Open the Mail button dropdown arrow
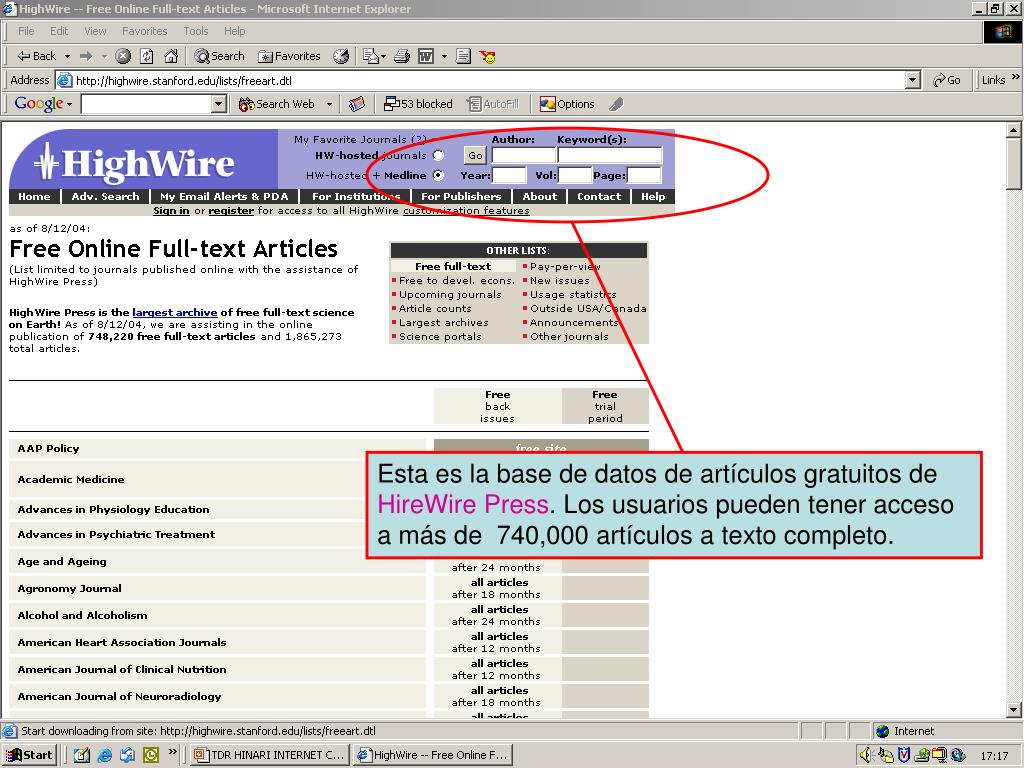The height and width of the screenshot is (768, 1024). coord(383,56)
